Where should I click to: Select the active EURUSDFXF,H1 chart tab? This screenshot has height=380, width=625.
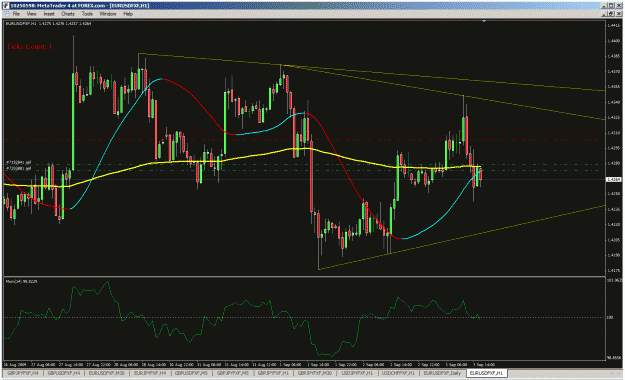tap(486, 373)
